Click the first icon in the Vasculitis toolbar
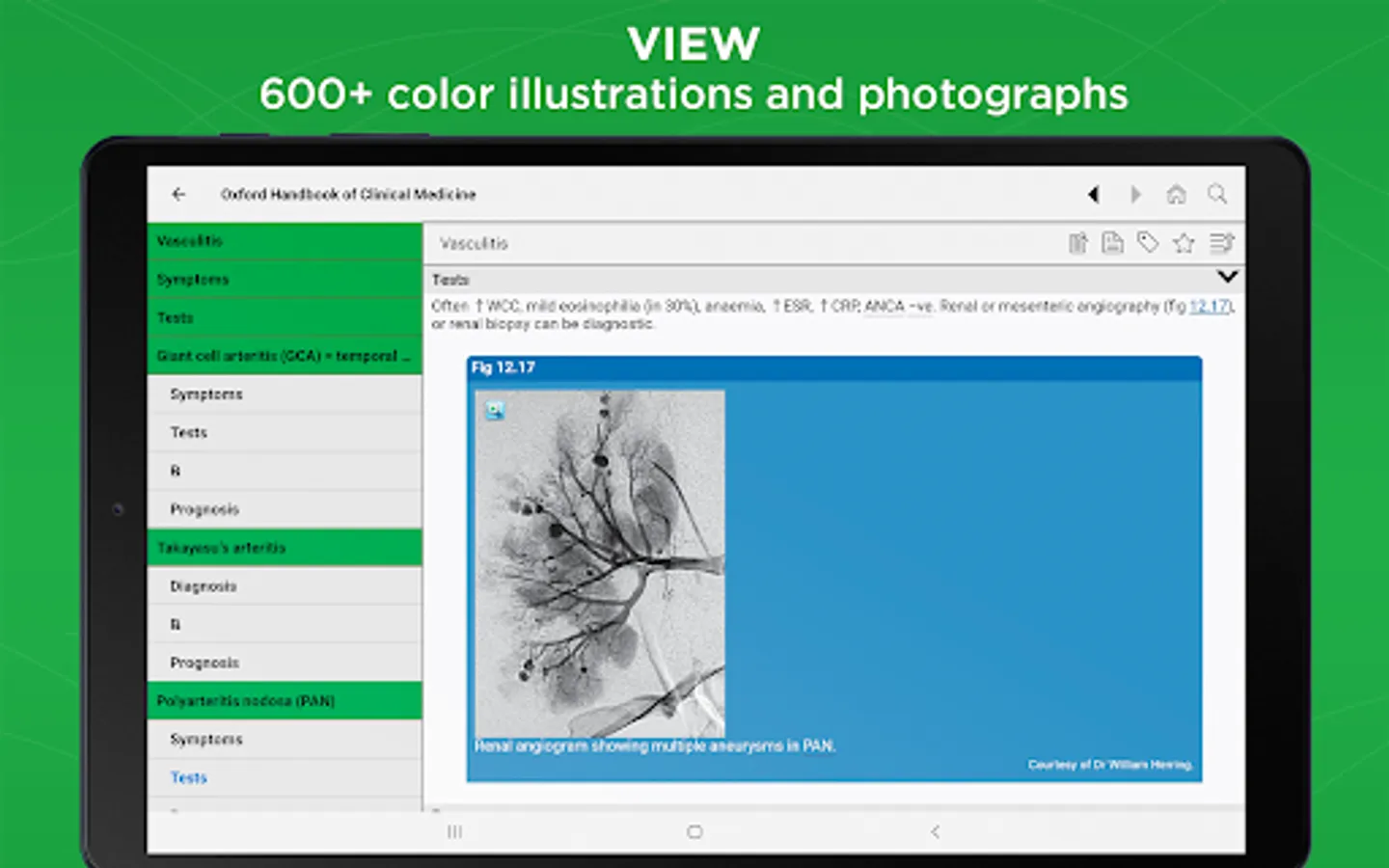 [1078, 243]
